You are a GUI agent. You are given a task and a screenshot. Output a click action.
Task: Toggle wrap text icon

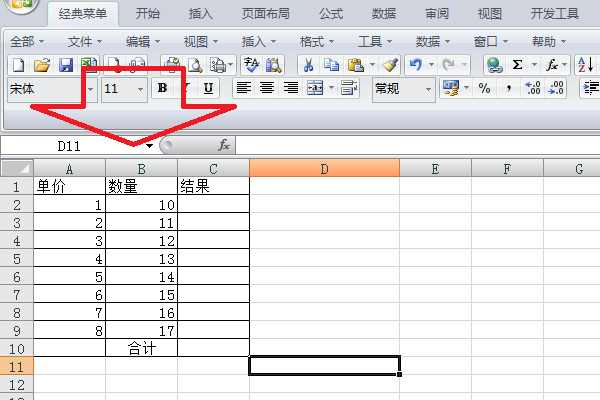click(349, 88)
